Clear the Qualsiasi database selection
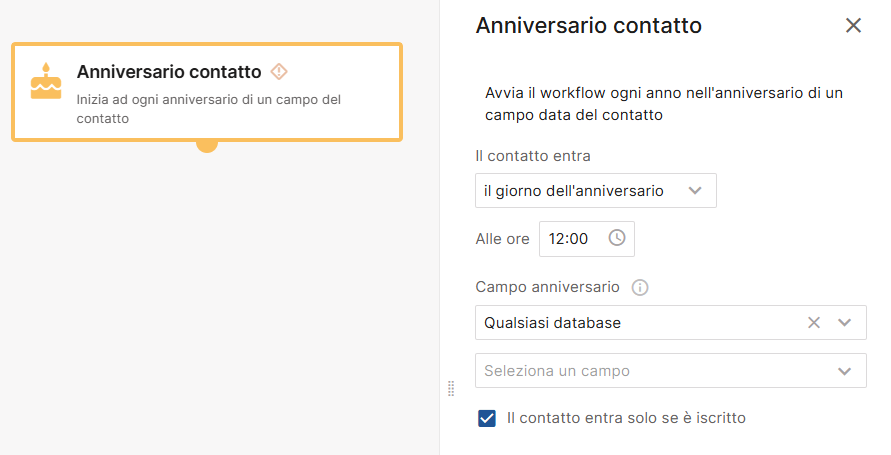Screen dimensions: 891x455 [x=814, y=322]
